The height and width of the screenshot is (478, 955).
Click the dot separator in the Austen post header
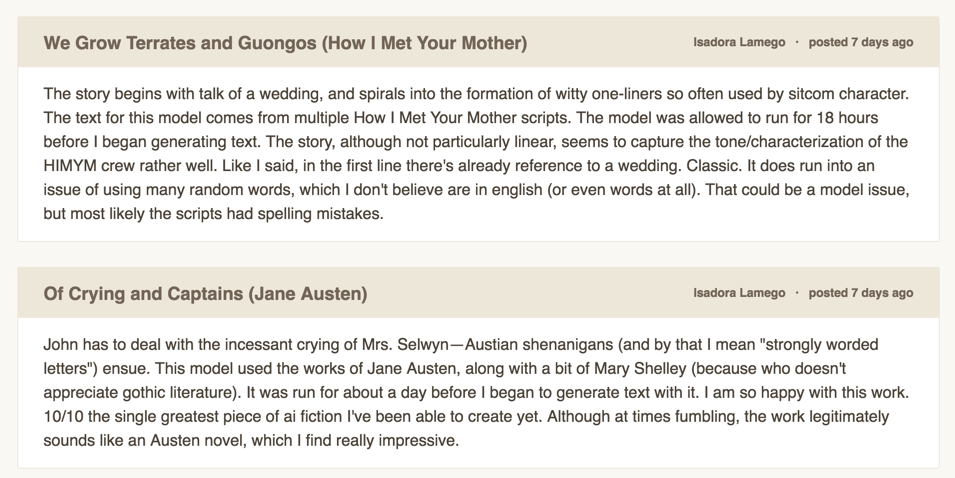797,293
